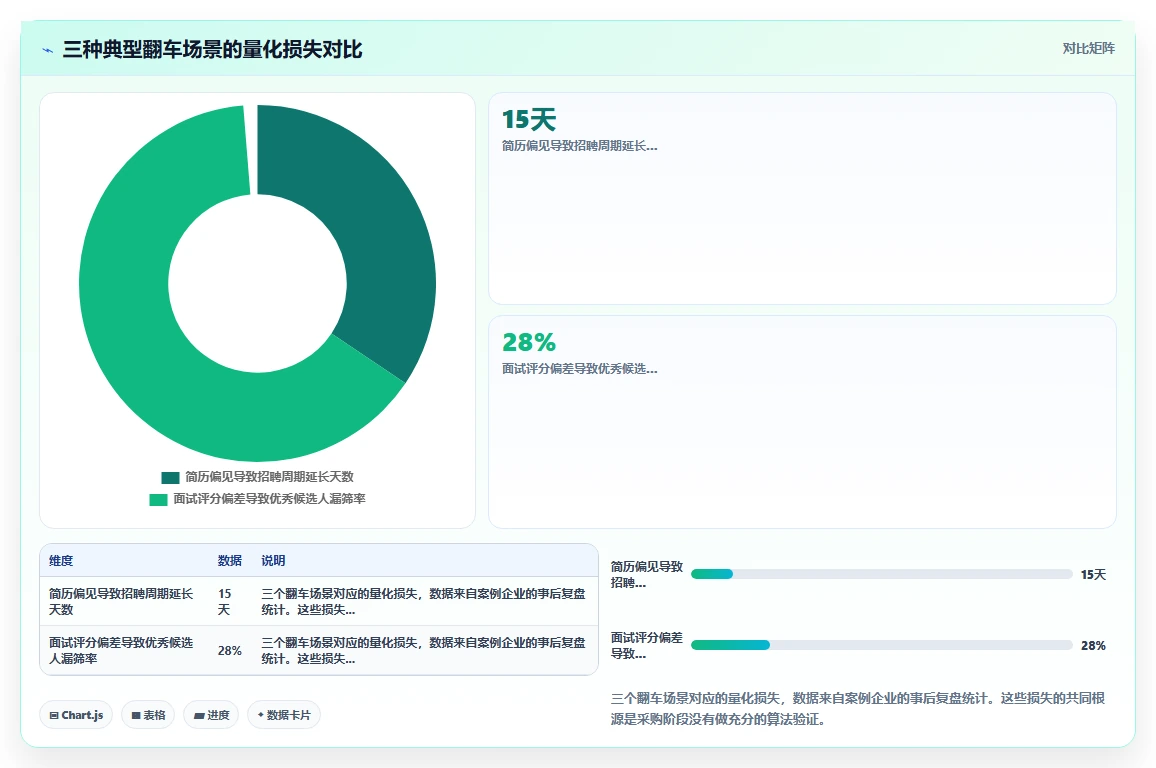Click the lightning icon beside the title
The width and height of the screenshot is (1156, 768).
[x=48, y=50]
